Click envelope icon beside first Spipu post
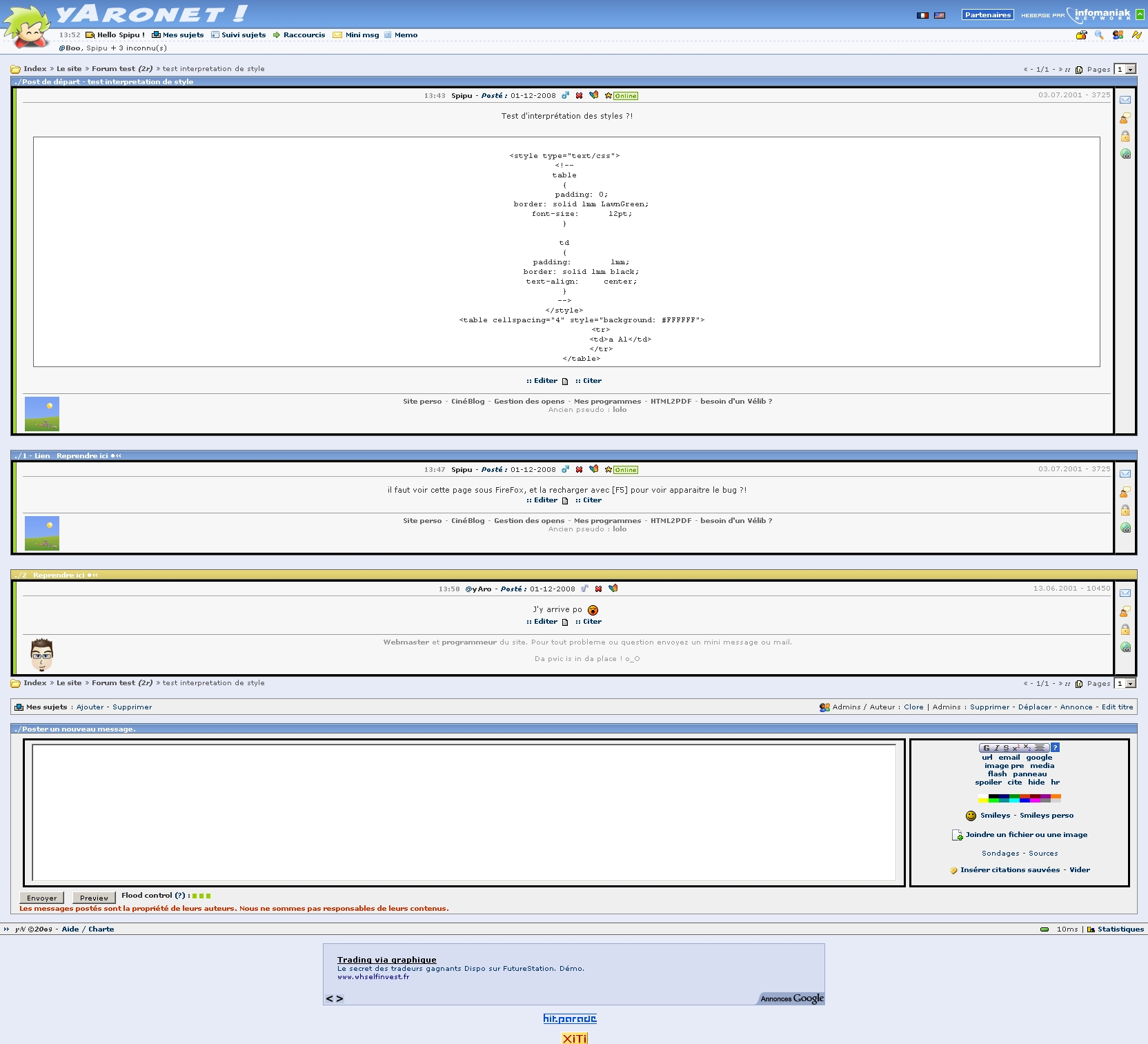1148x1044 pixels. (x=1125, y=100)
